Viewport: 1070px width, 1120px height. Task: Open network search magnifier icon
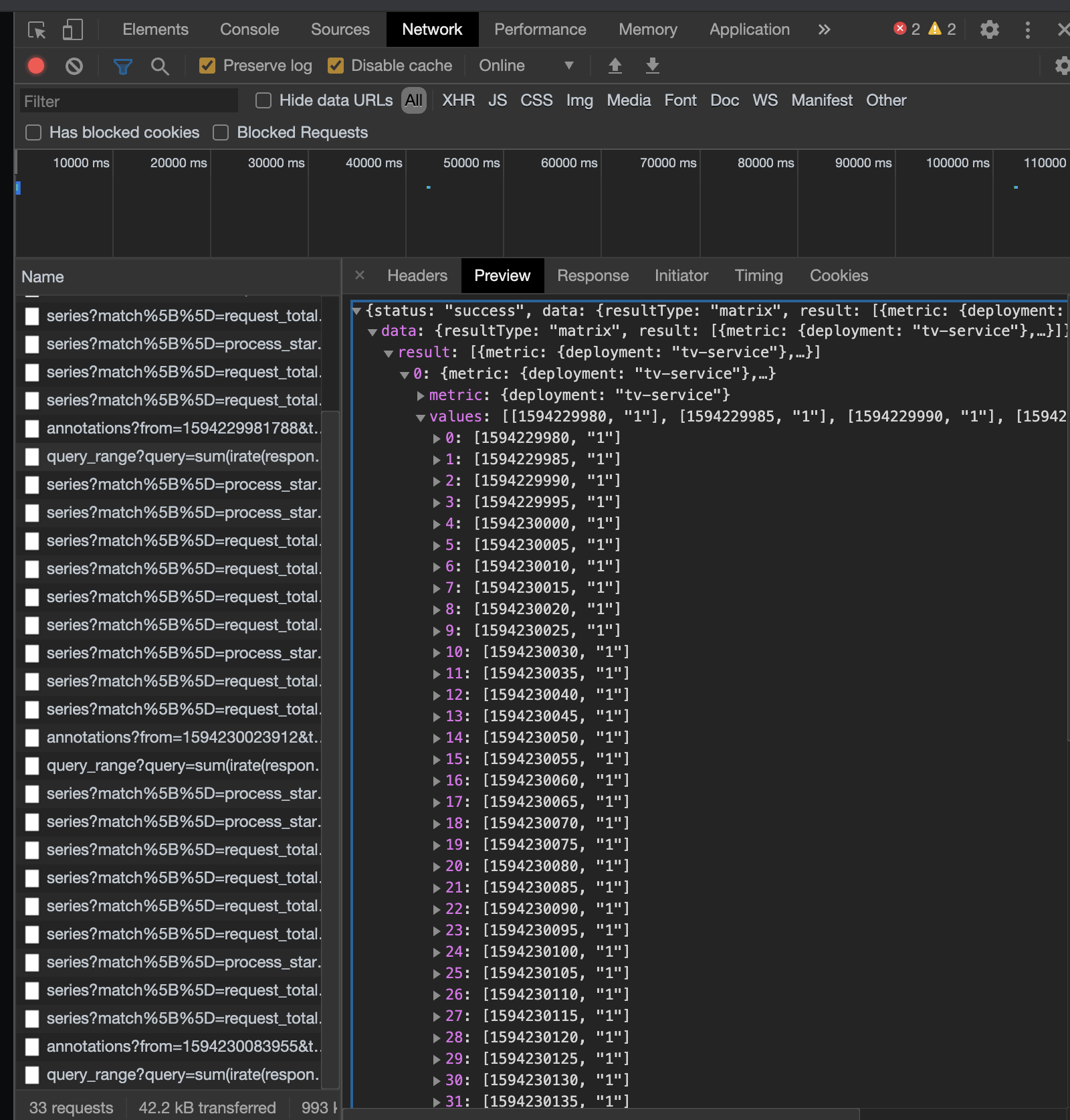[160, 66]
